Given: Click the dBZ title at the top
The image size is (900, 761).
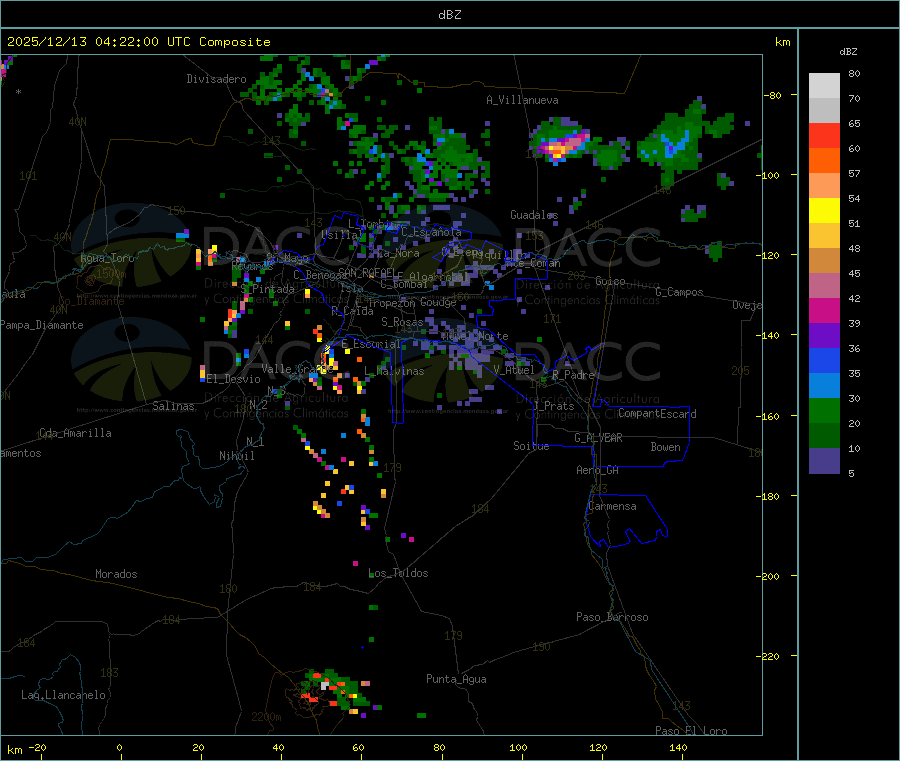Looking at the screenshot, I should click(x=449, y=15).
